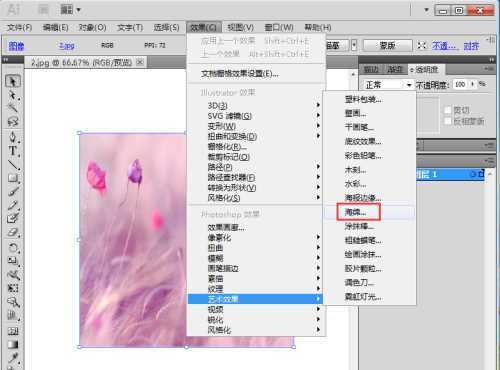Select the Magic Wand tool
Screen dimensions: 500x370
pos(13,108)
